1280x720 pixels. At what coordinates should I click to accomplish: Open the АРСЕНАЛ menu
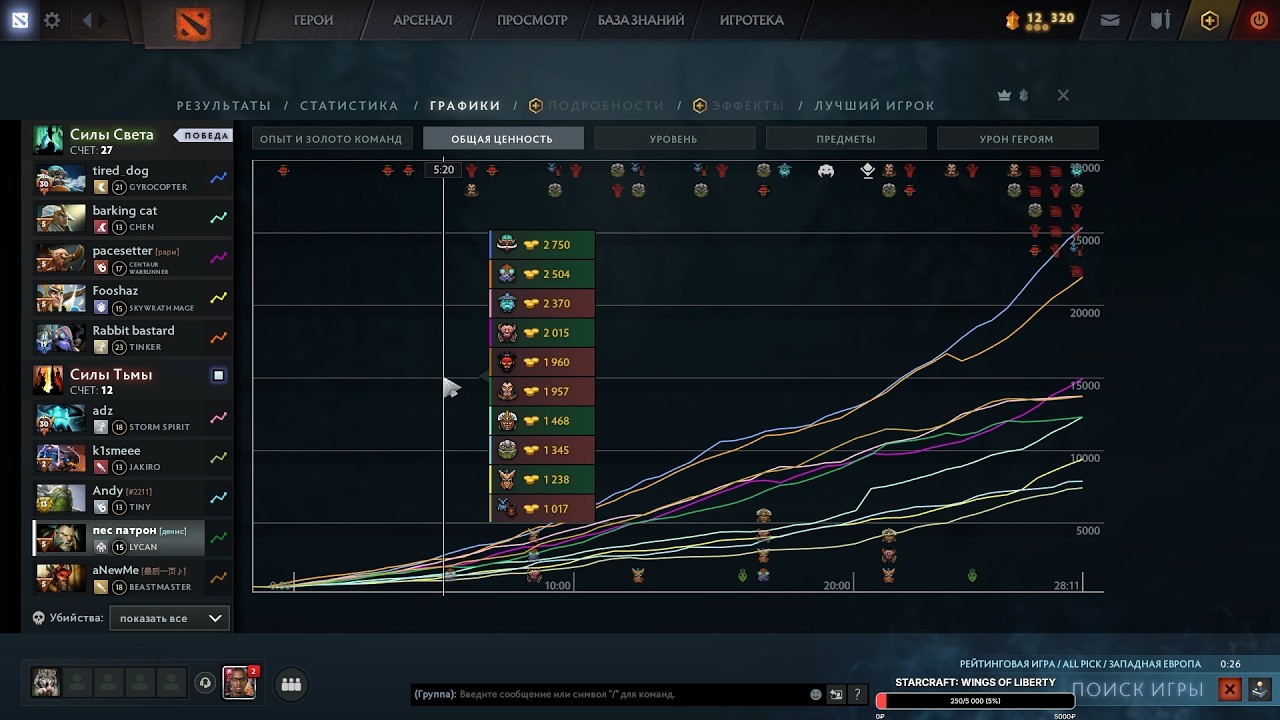tap(422, 20)
